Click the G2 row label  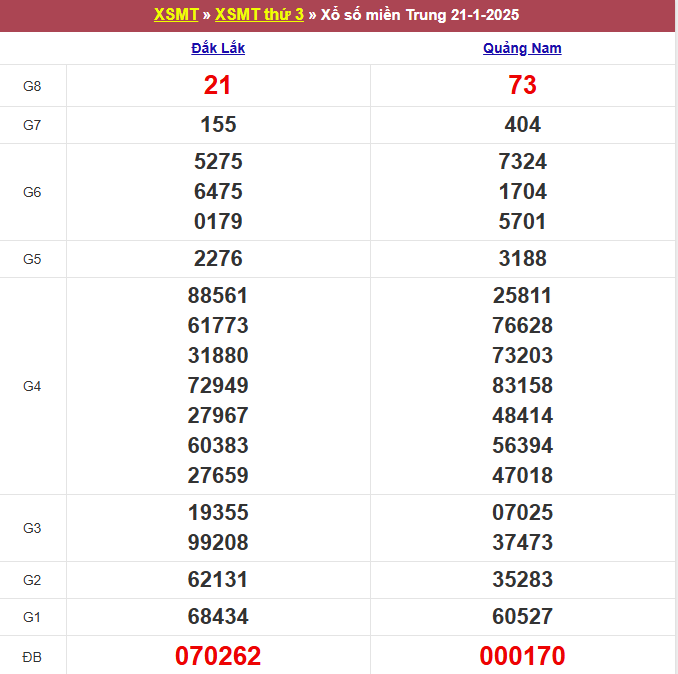(32, 580)
